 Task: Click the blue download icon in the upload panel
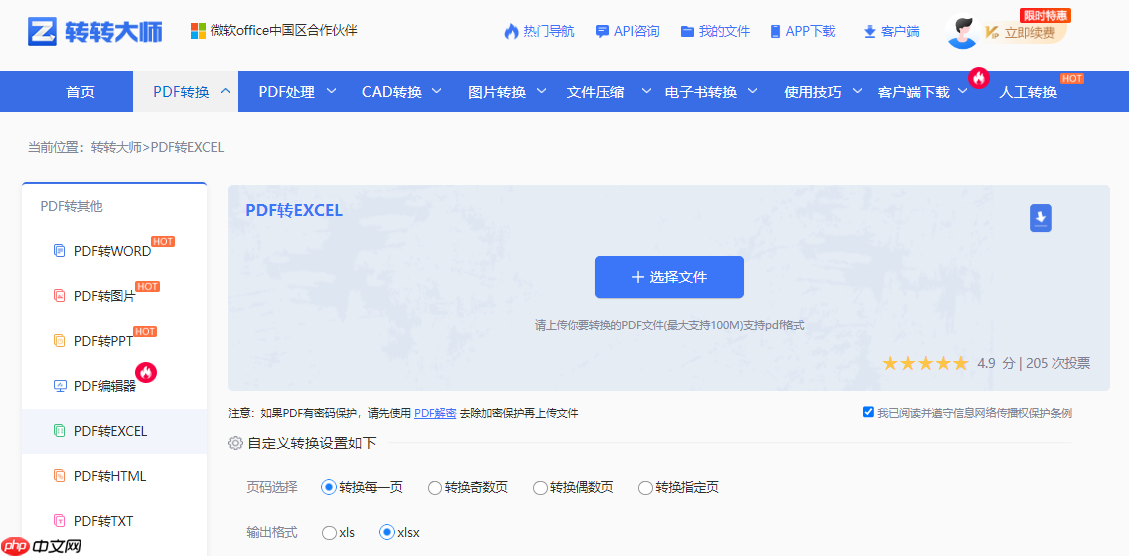point(1040,218)
